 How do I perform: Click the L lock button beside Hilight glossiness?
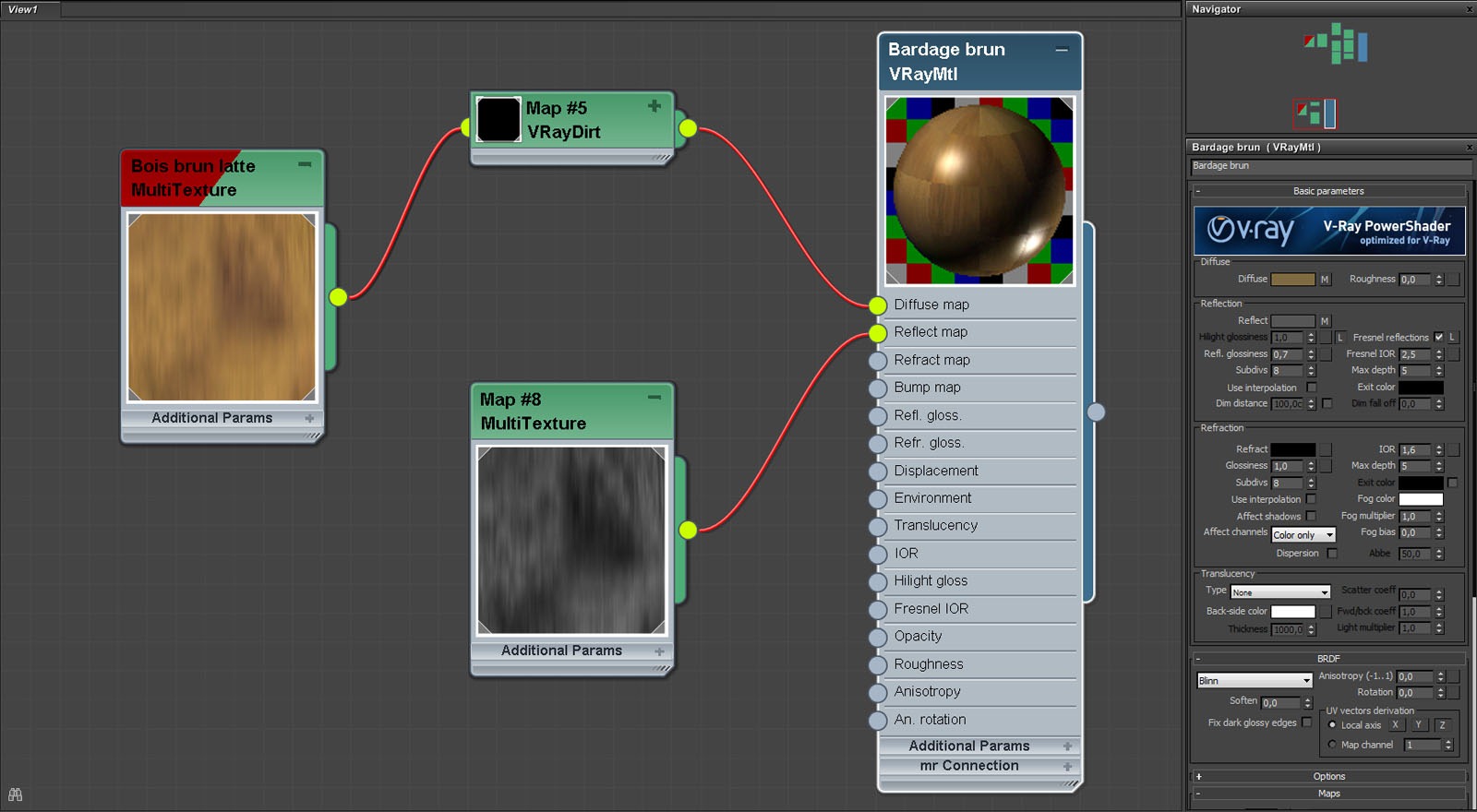click(x=1340, y=338)
